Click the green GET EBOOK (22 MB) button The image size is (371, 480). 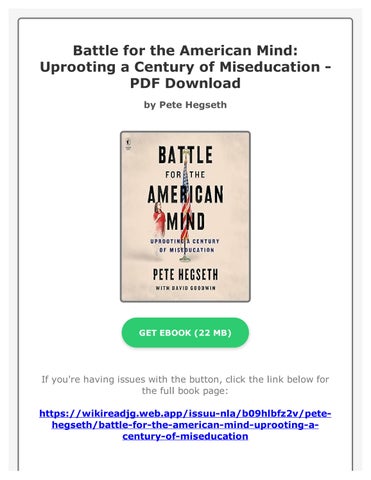[x=185, y=333]
